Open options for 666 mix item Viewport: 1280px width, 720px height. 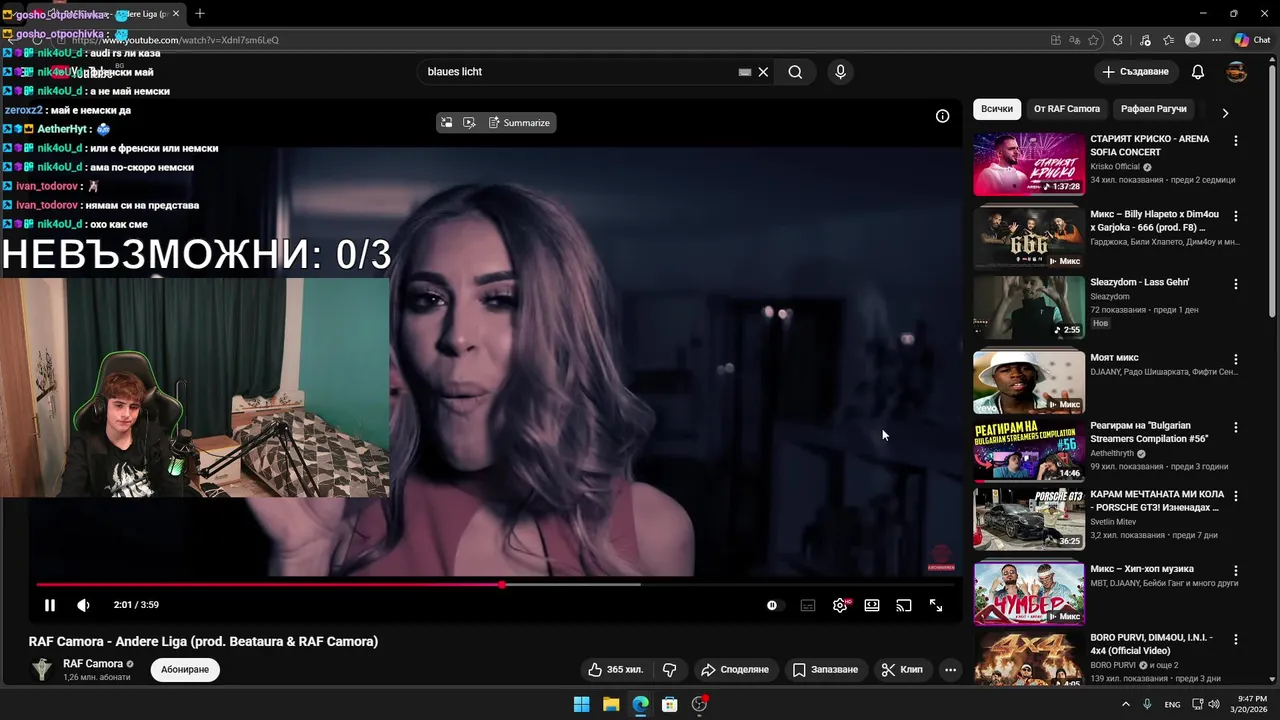click(x=1236, y=216)
